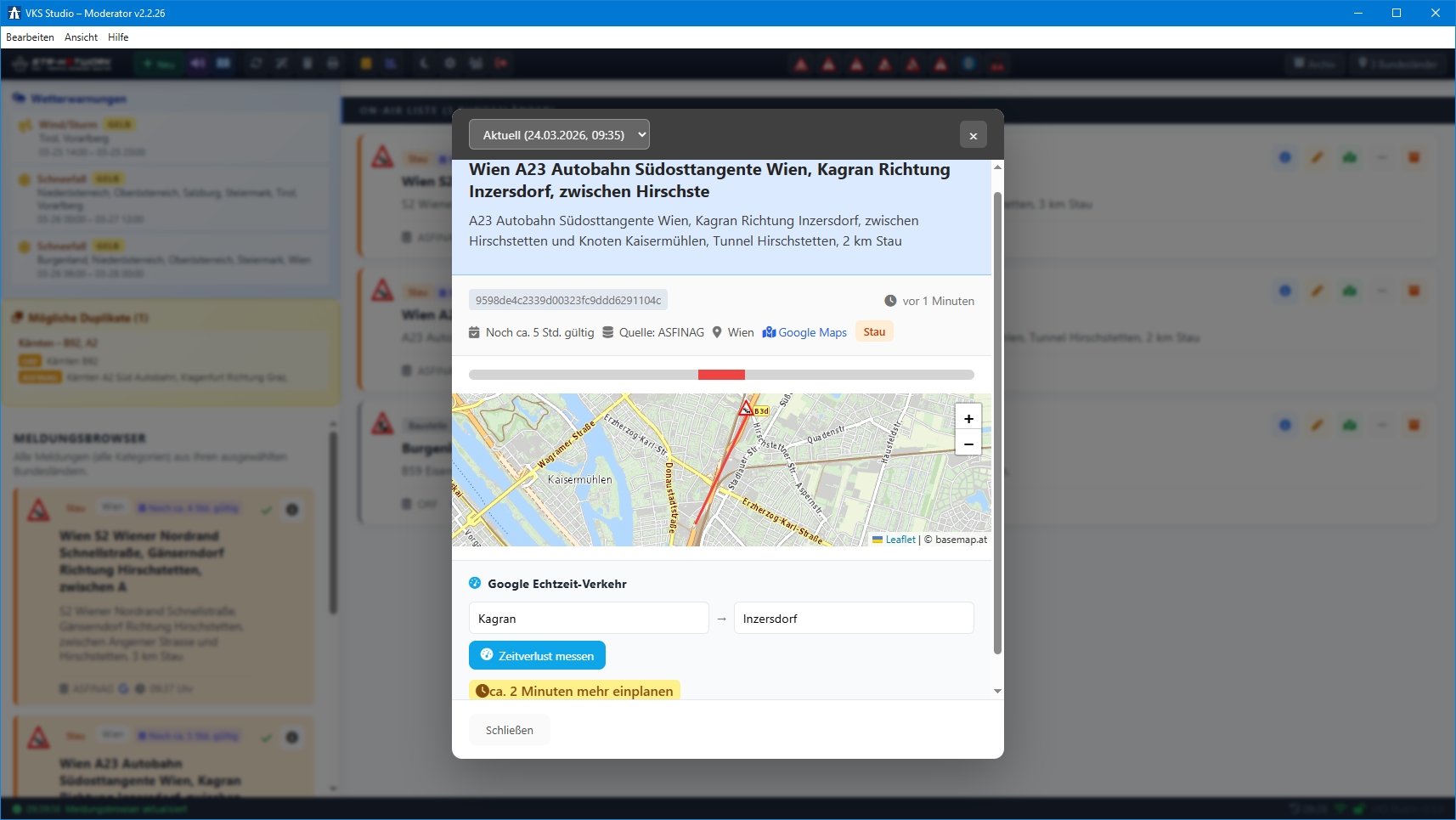Screen dimensions: 1456x820
Task: Click the warning triangle marker on the map
Action: pyautogui.click(x=746, y=408)
